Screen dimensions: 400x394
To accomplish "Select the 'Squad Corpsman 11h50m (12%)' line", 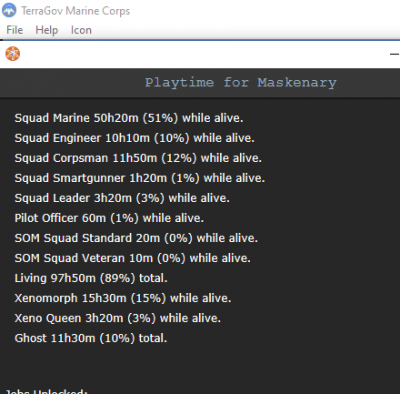I will coord(138,158).
